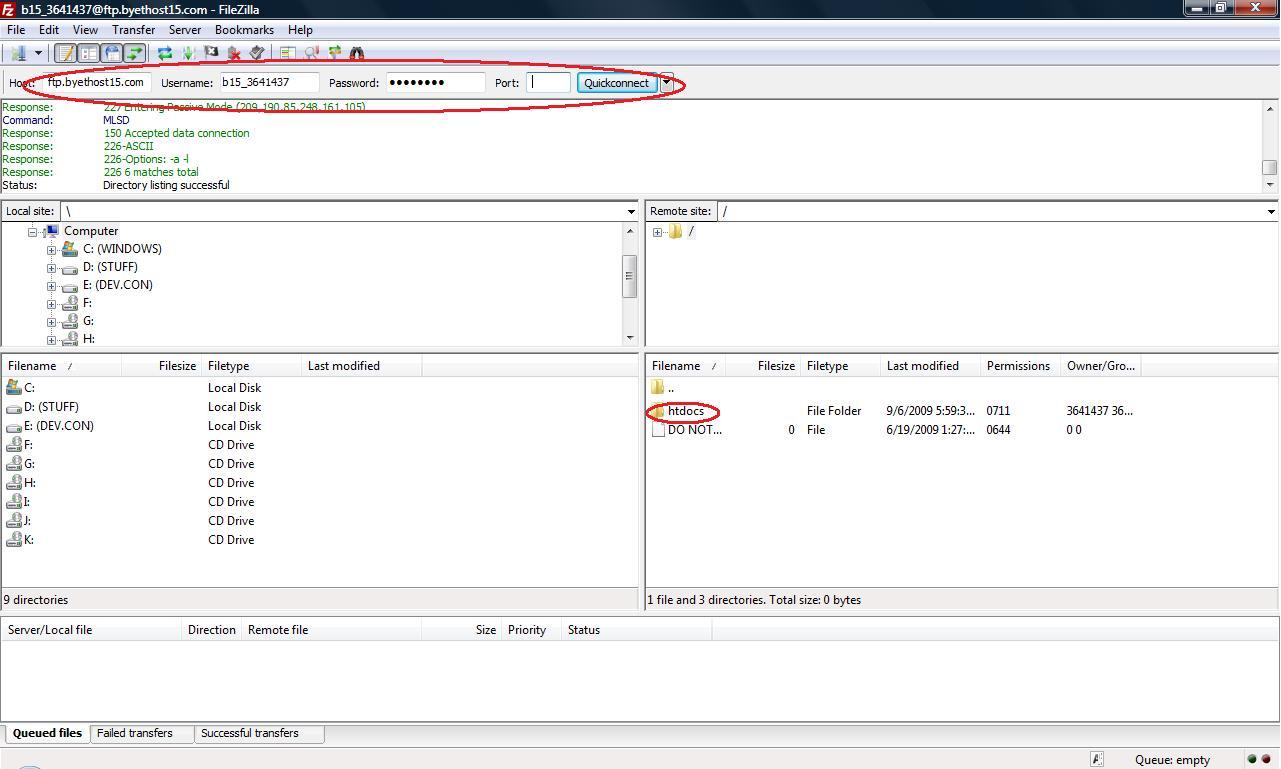Open the Edit menu
The width and height of the screenshot is (1281, 769).
(48, 29)
